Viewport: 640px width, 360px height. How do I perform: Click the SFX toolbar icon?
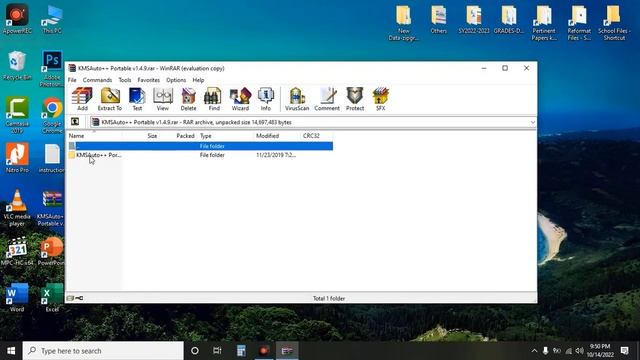tap(380, 99)
